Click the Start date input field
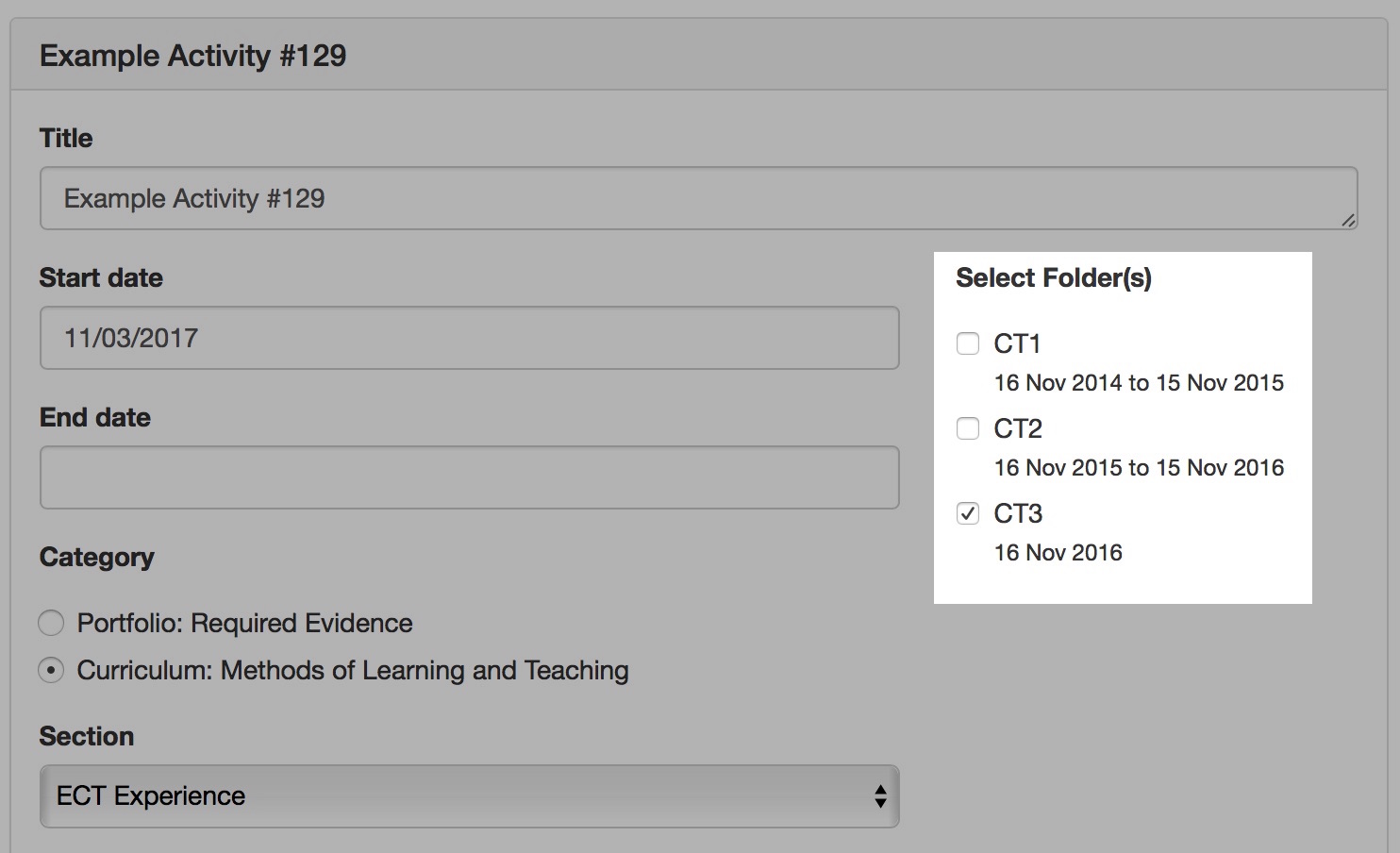Image resolution: width=1400 pixels, height=853 pixels. [x=469, y=338]
